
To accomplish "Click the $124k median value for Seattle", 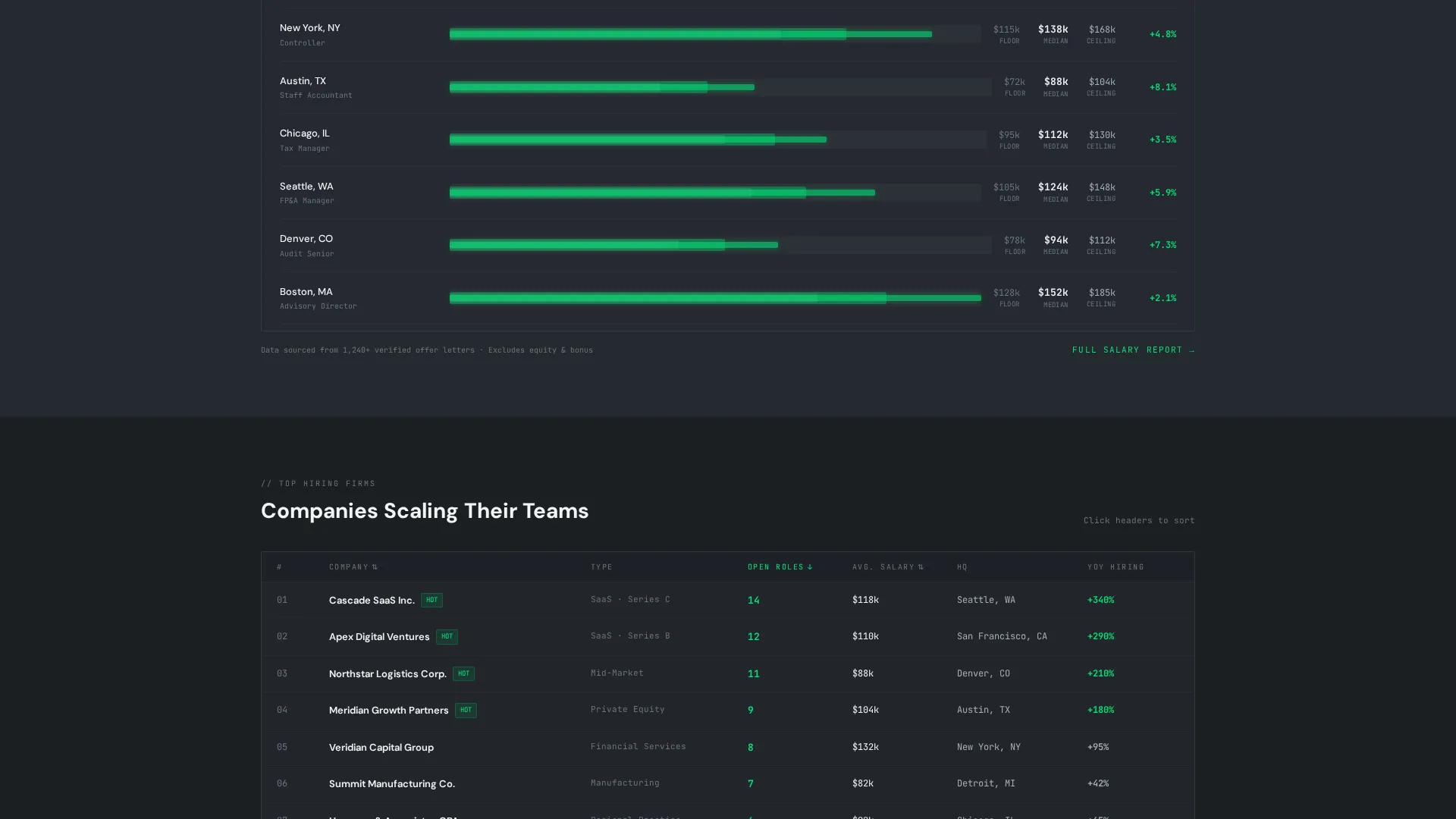I will (1053, 187).
